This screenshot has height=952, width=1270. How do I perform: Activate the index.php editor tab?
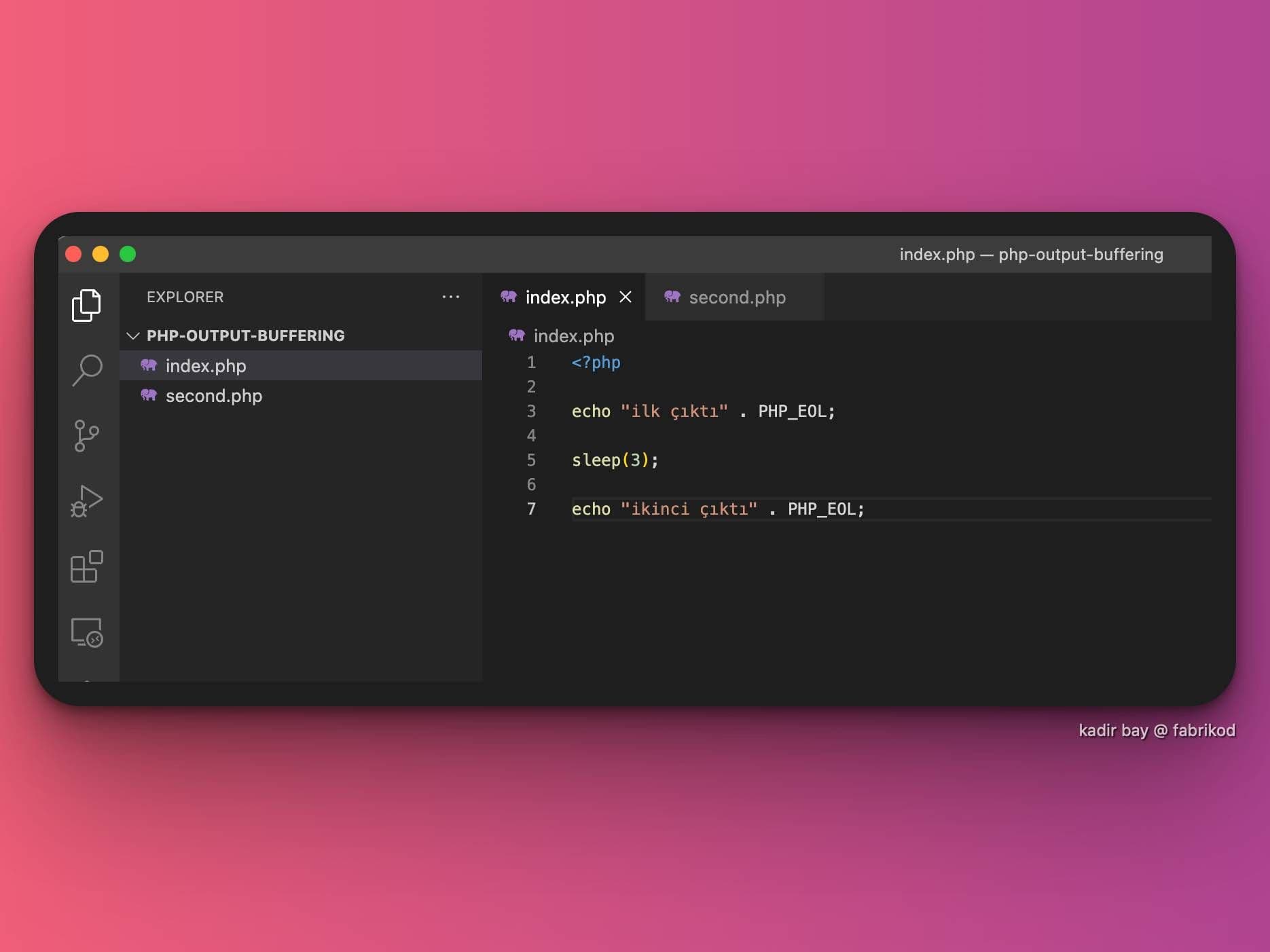point(565,297)
